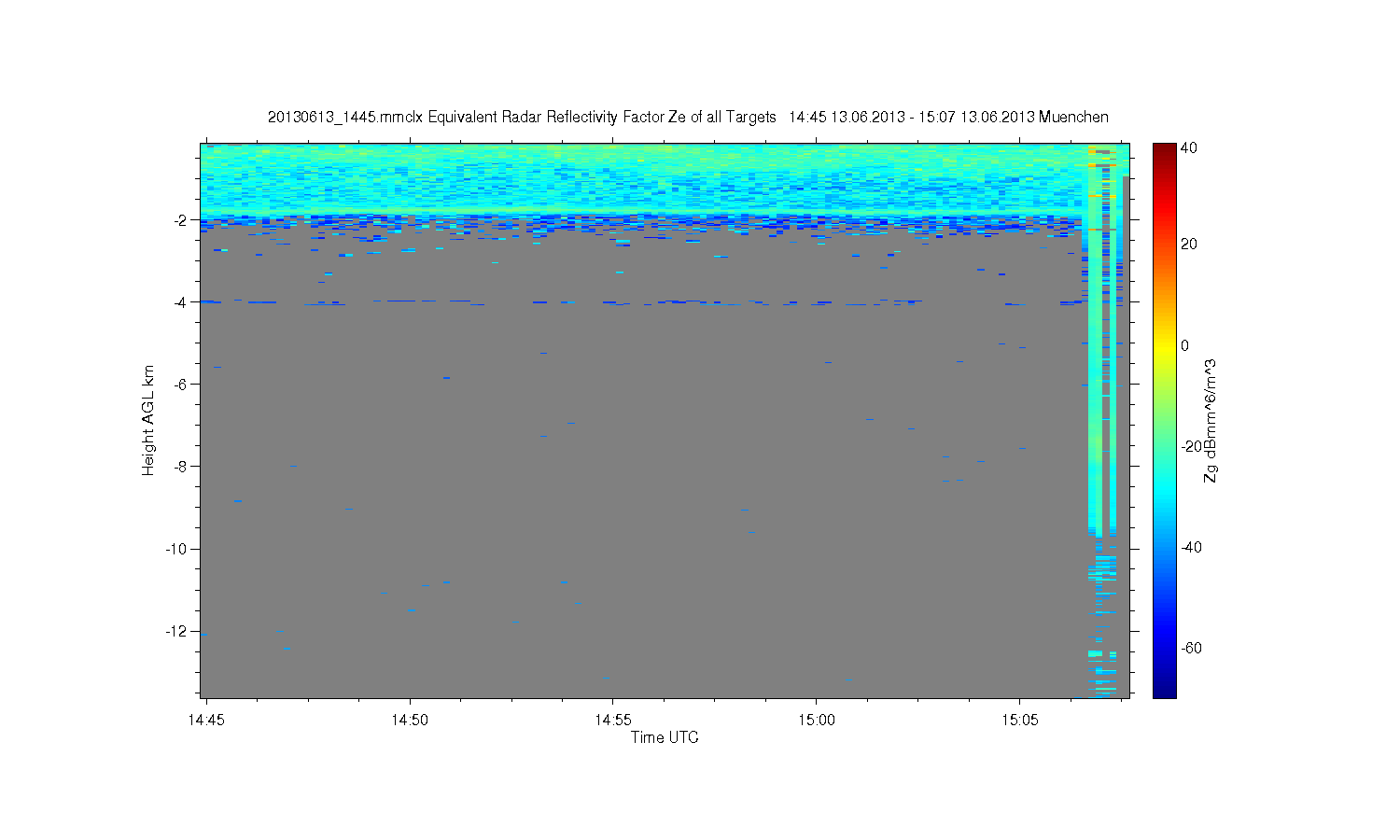The height and width of the screenshot is (840, 1400).
Task: Click the 14:55 time axis label
Action: 612,720
